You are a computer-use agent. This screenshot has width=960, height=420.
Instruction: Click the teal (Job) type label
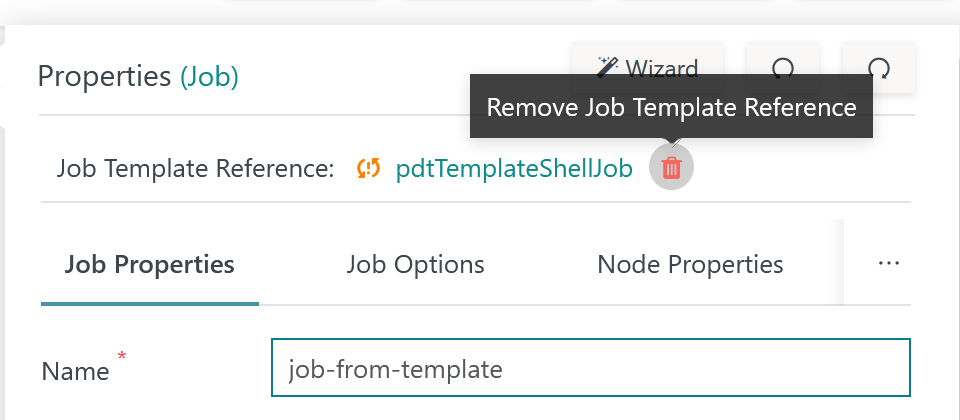pos(209,77)
